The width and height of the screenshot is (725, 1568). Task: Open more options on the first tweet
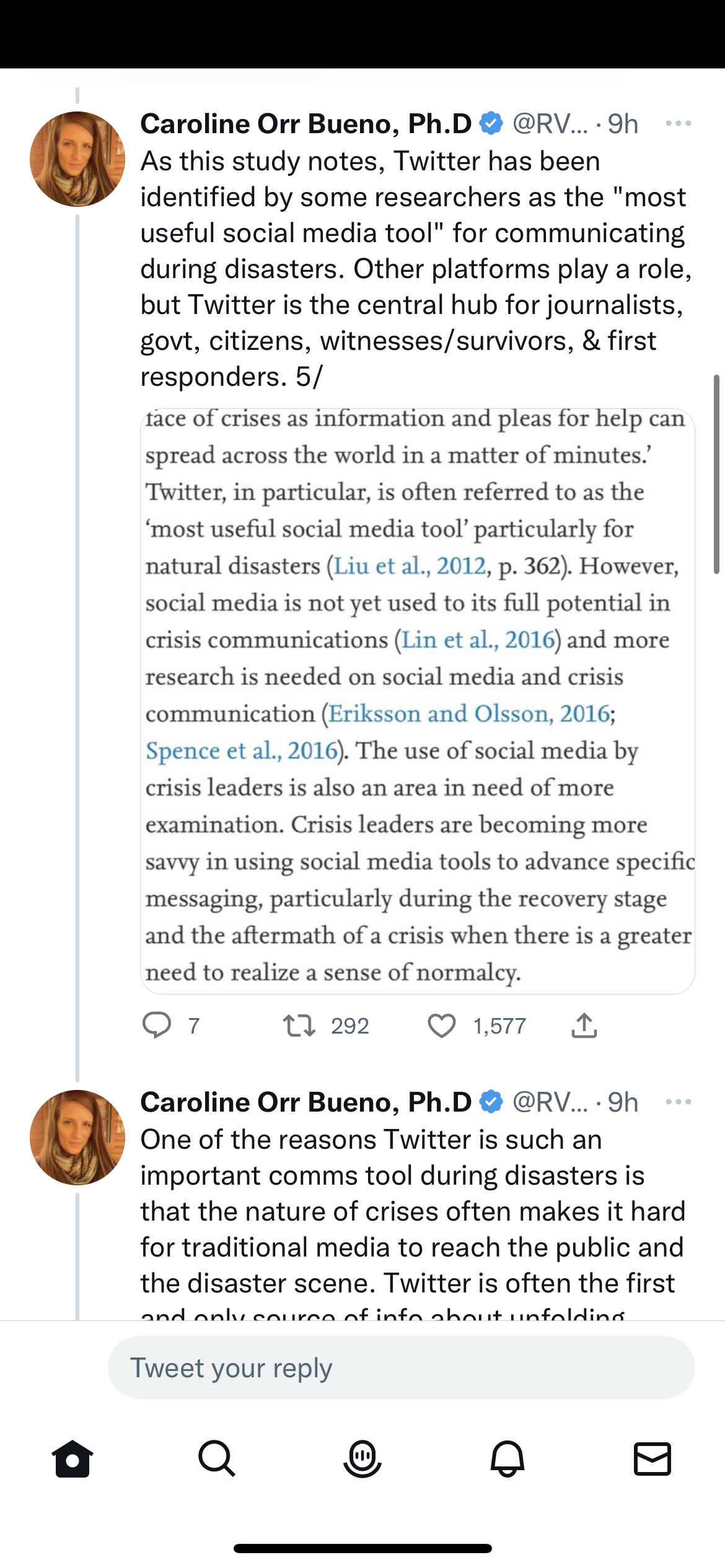(678, 124)
